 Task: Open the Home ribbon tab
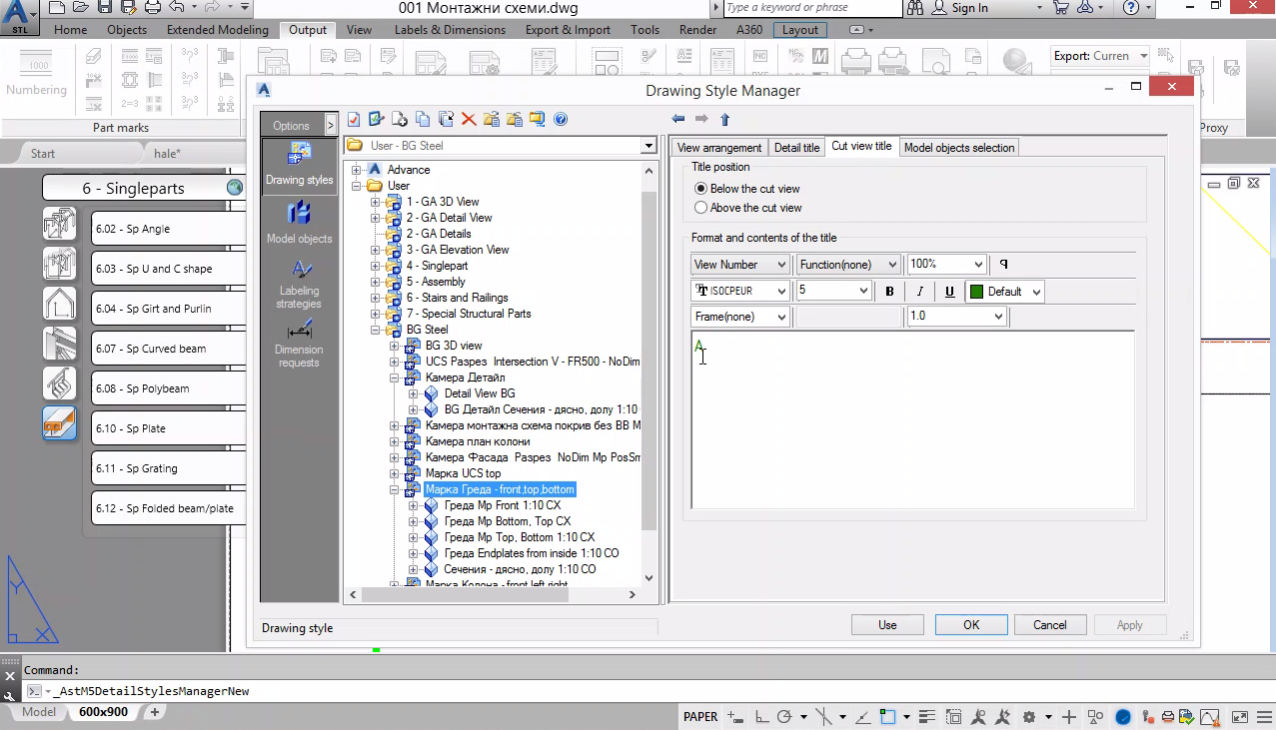pyautogui.click(x=70, y=30)
